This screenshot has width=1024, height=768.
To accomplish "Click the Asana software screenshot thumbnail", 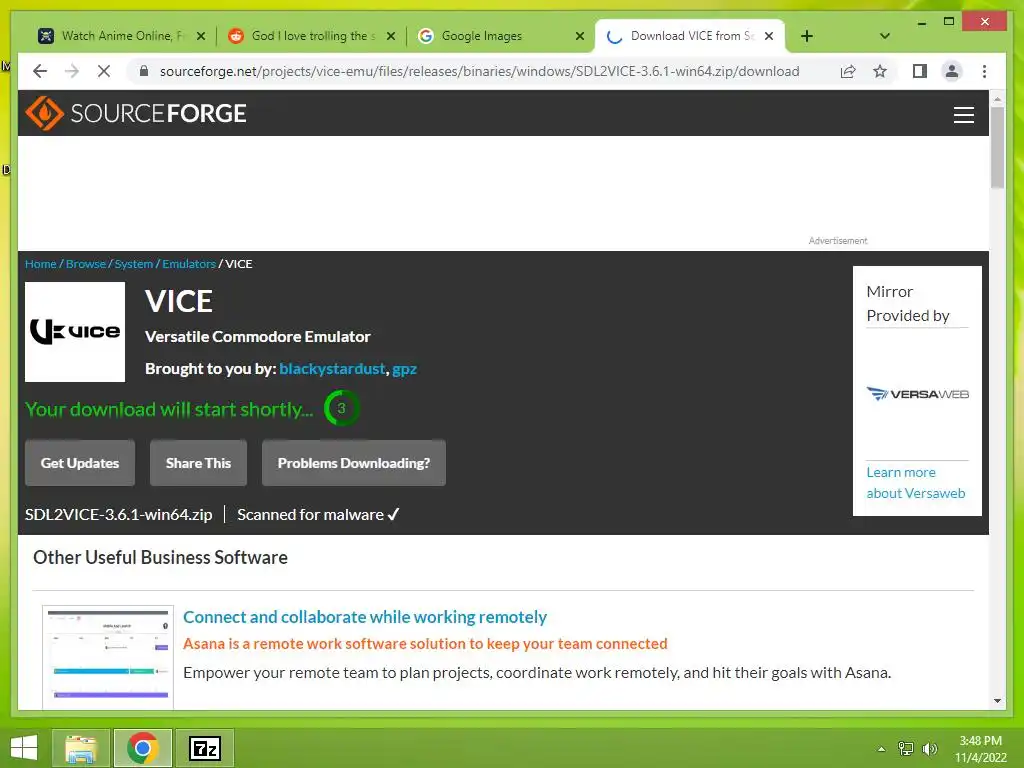I will 108,656.
